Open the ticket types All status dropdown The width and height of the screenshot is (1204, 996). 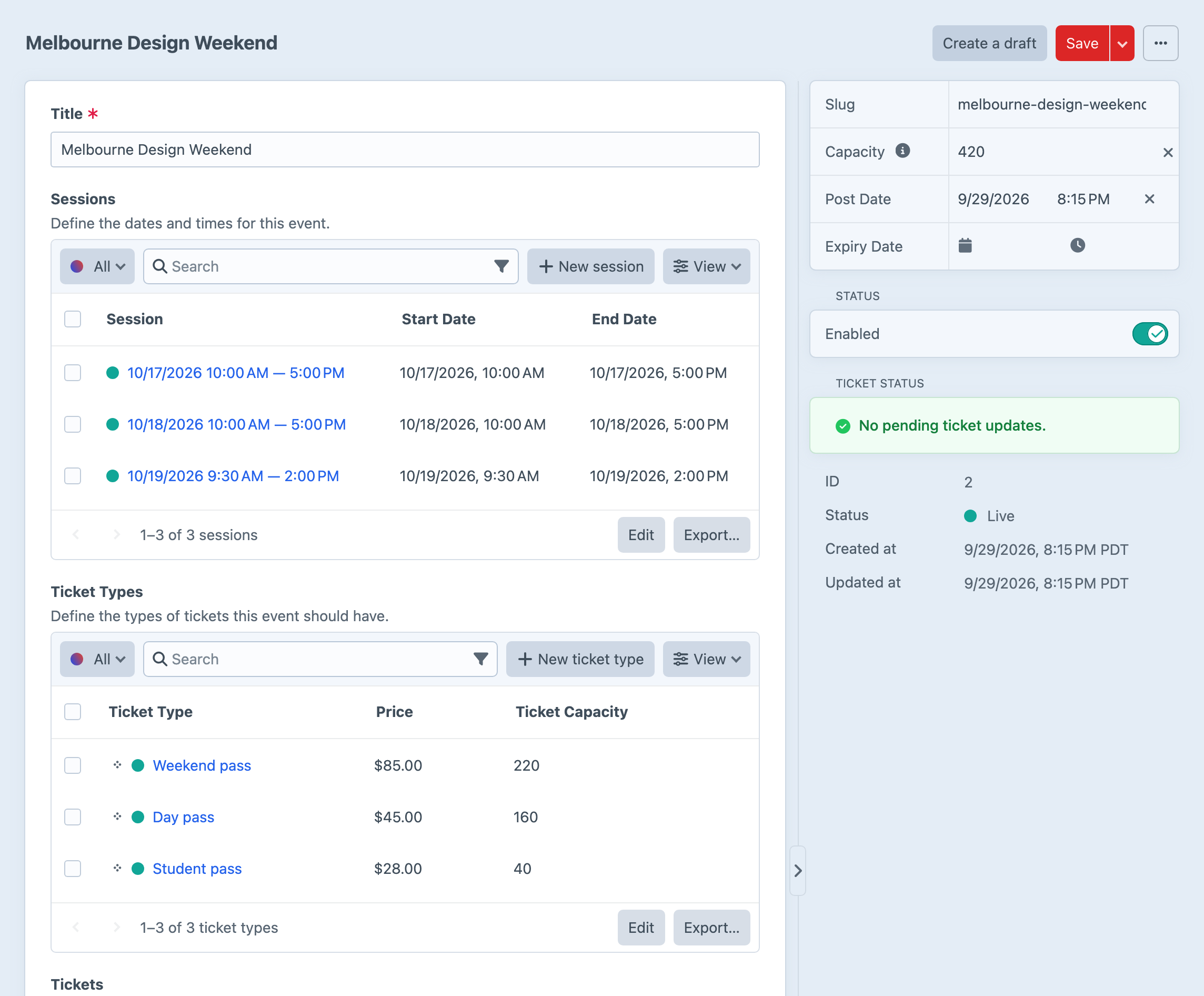pos(97,659)
